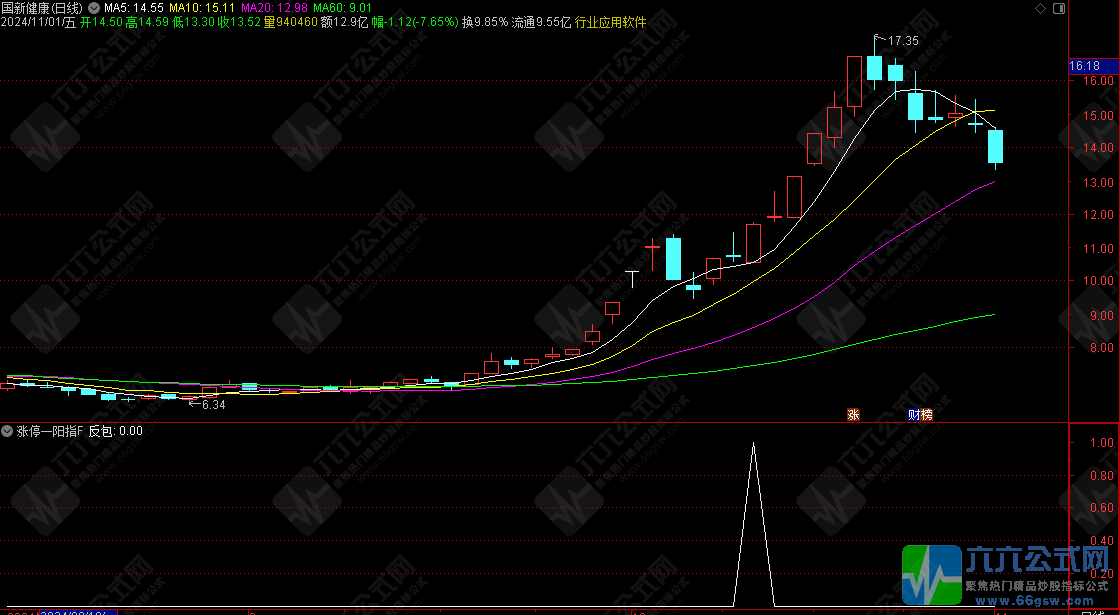Click the last cyan candlestick
The height and width of the screenshot is (615, 1120).
tap(995, 146)
